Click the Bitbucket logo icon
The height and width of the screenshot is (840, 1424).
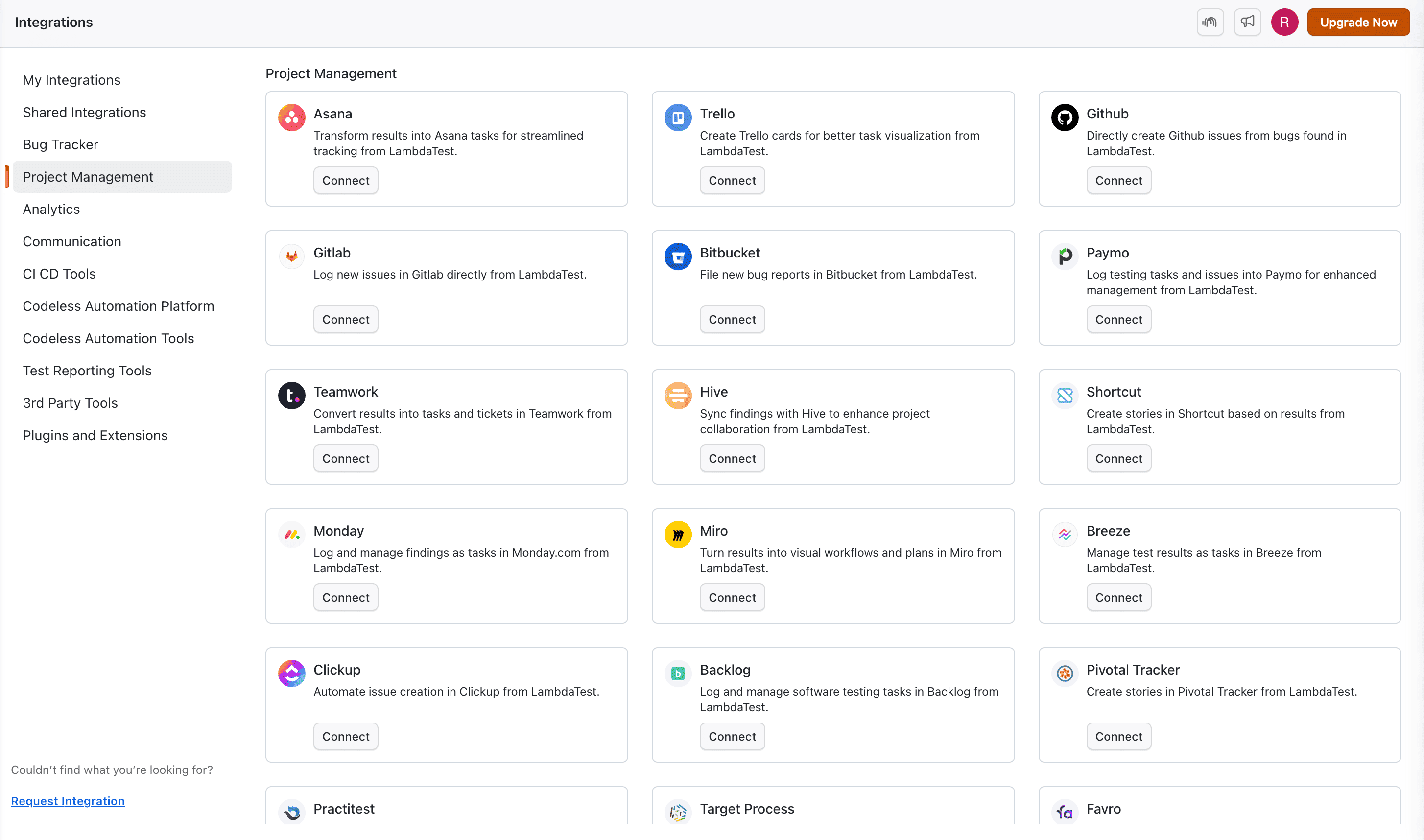pyautogui.click(x=678, y=257)
